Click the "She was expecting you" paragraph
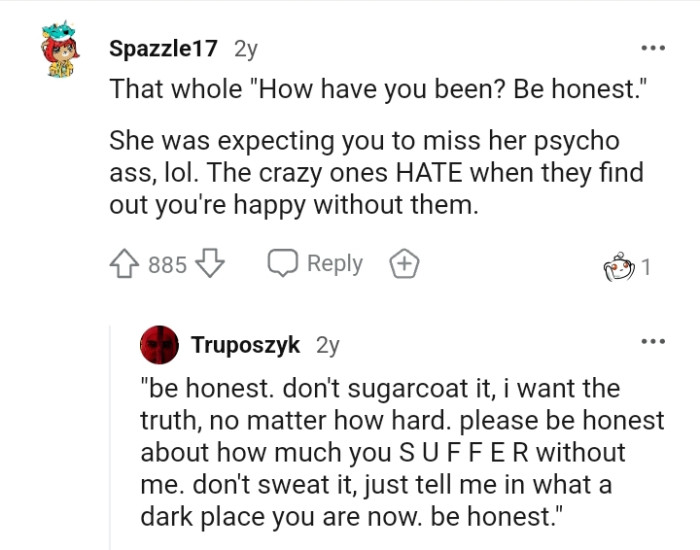700x550 pixels. tap(375, 173)
